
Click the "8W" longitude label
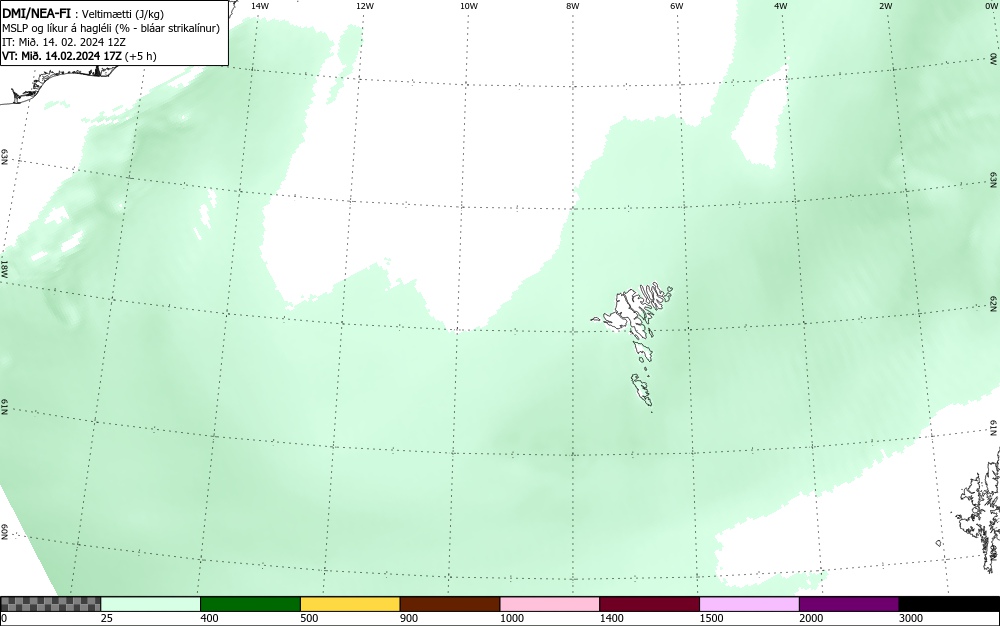(x=573, y=6)
